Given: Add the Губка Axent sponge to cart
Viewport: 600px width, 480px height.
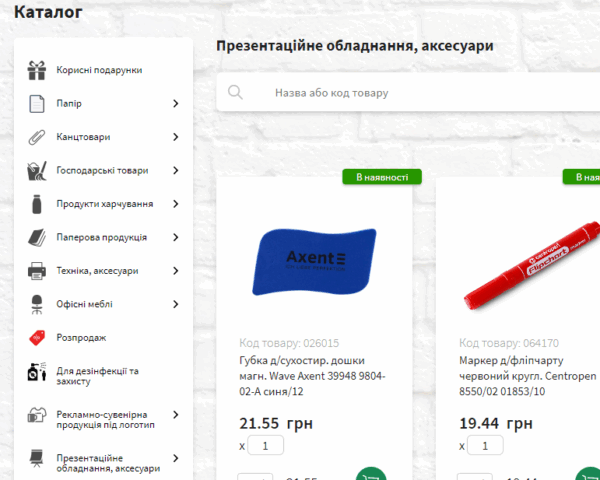Looking at the screenshot, I should [371, 475].
